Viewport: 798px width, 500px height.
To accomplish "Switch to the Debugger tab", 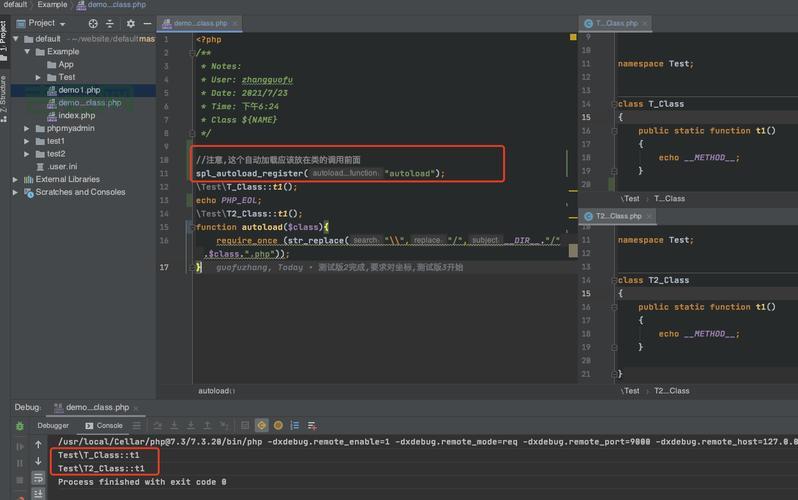I will (x=53, y=425).
